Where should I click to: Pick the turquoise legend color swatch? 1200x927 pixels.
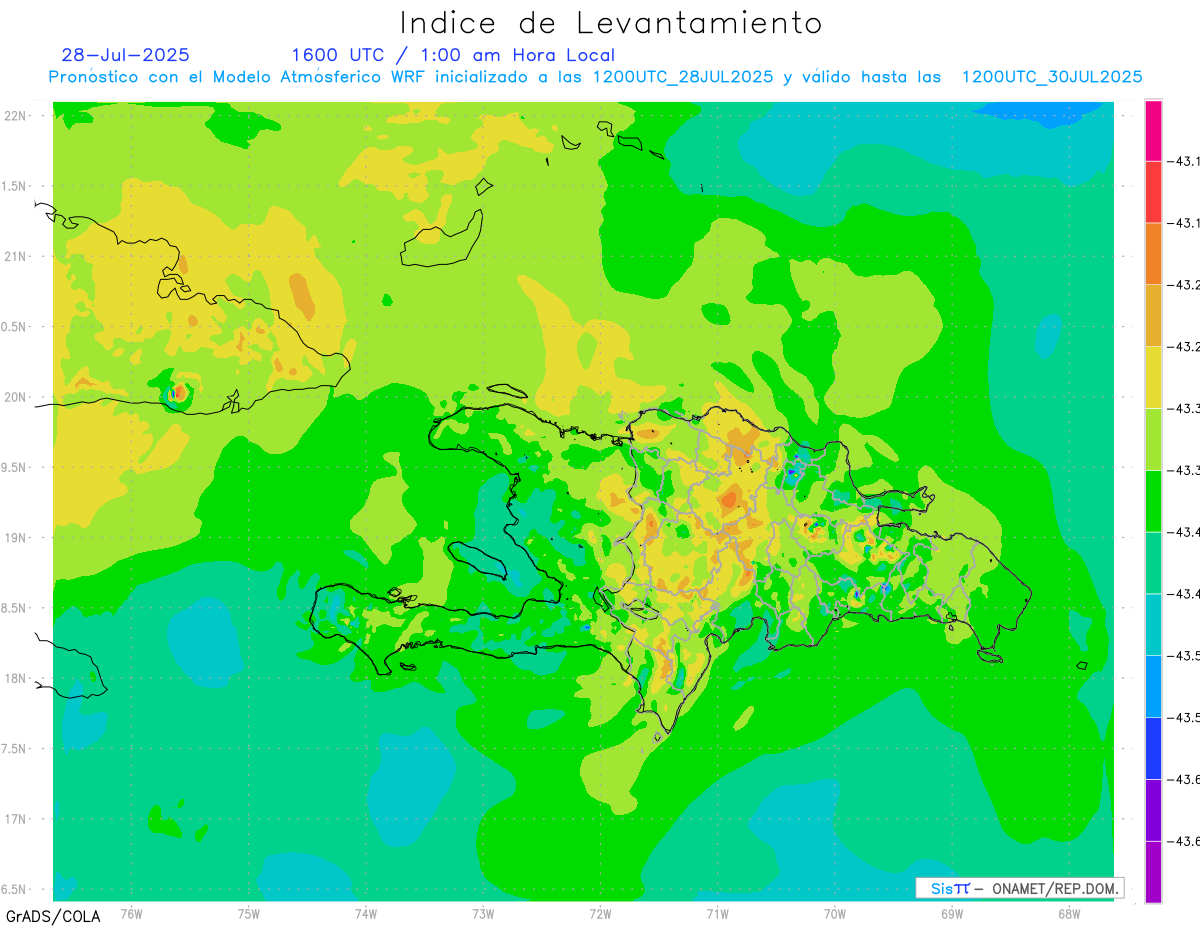click(1153, 624)
